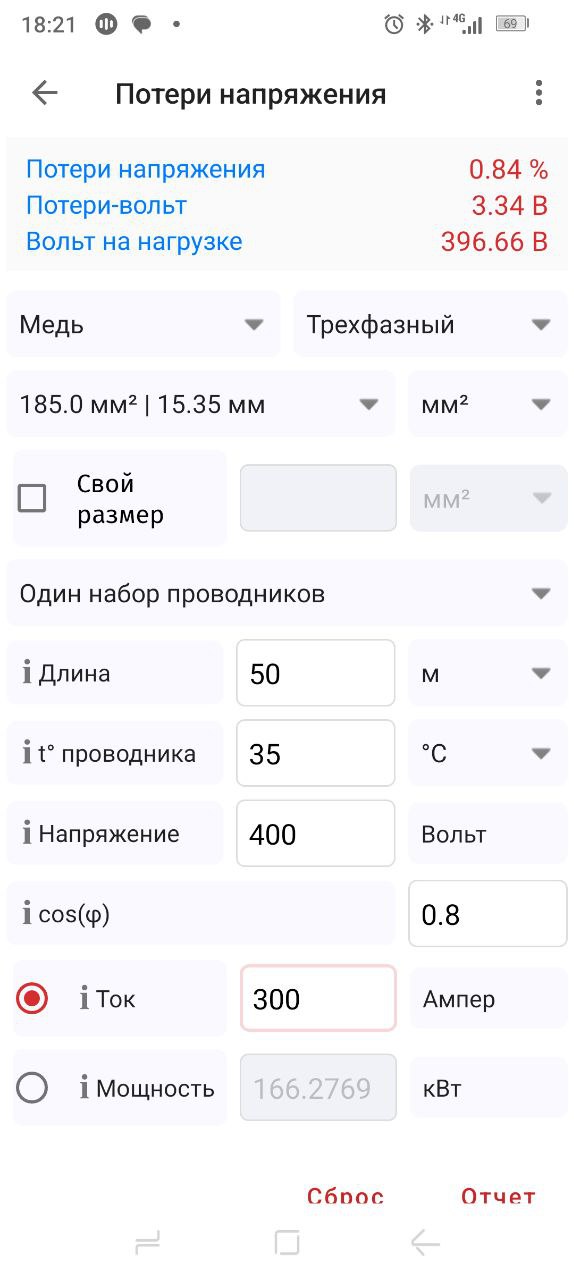Enable the Свой размер checkbox
The image size is (574, 1280).
pyautogui.click(x=32, y=498)
